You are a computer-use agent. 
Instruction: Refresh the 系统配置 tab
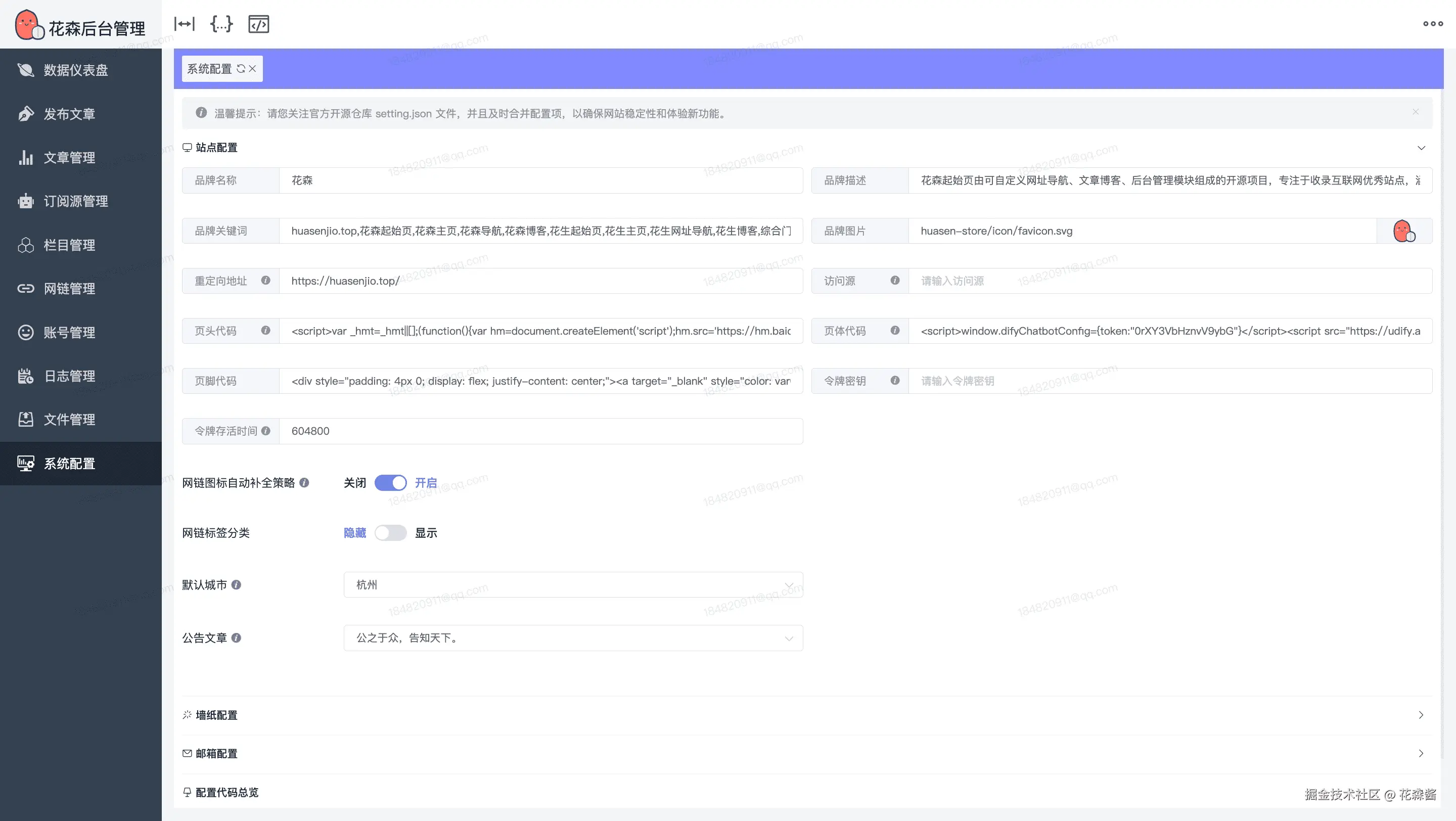pyautogui.click(x=241, y=68)
